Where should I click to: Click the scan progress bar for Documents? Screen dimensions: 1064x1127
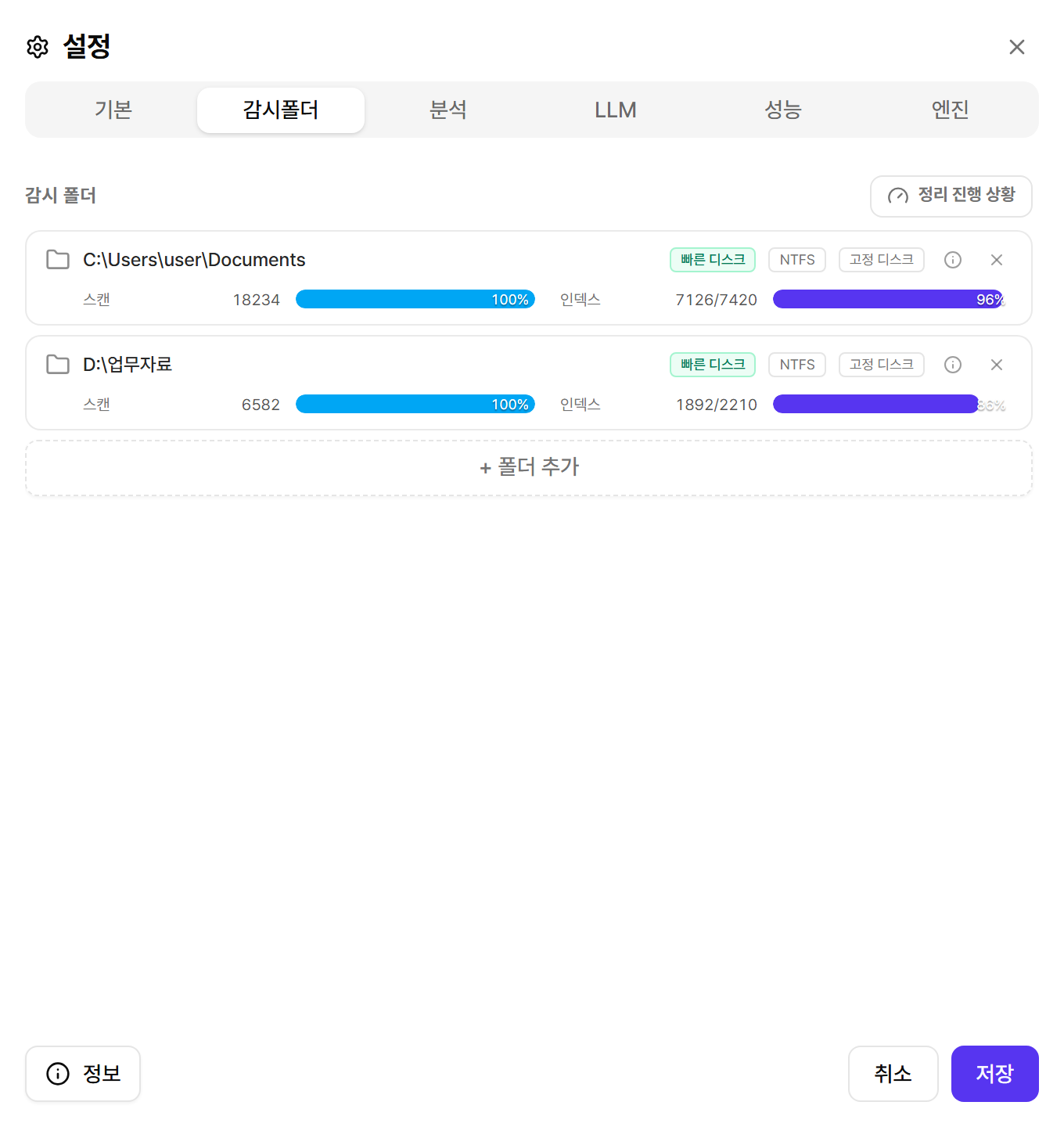click(x=415, y=299)
